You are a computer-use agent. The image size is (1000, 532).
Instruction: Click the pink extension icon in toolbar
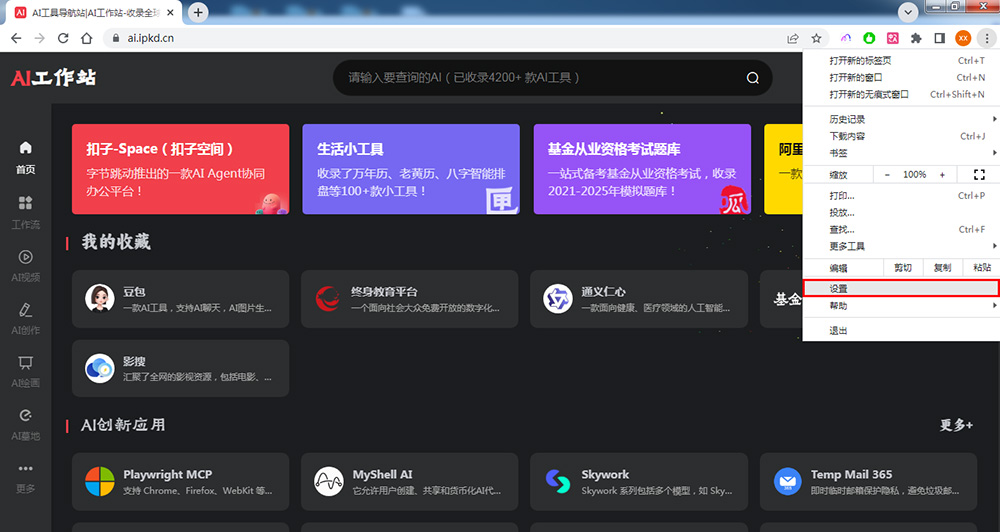coord(893,38)
